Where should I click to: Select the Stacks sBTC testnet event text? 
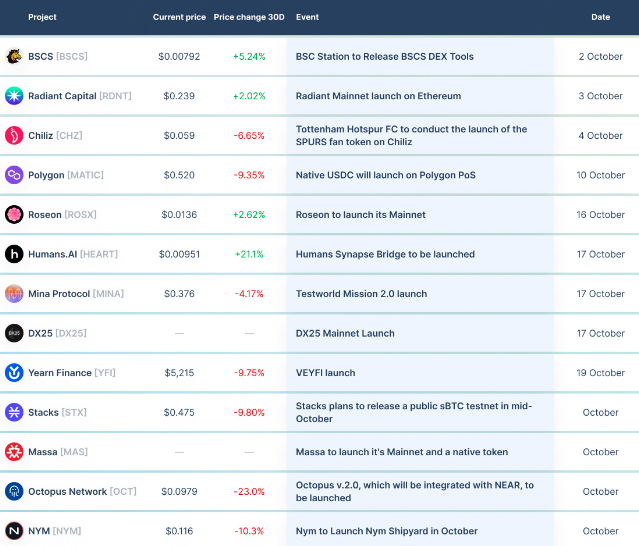click(x=414, y=412)
